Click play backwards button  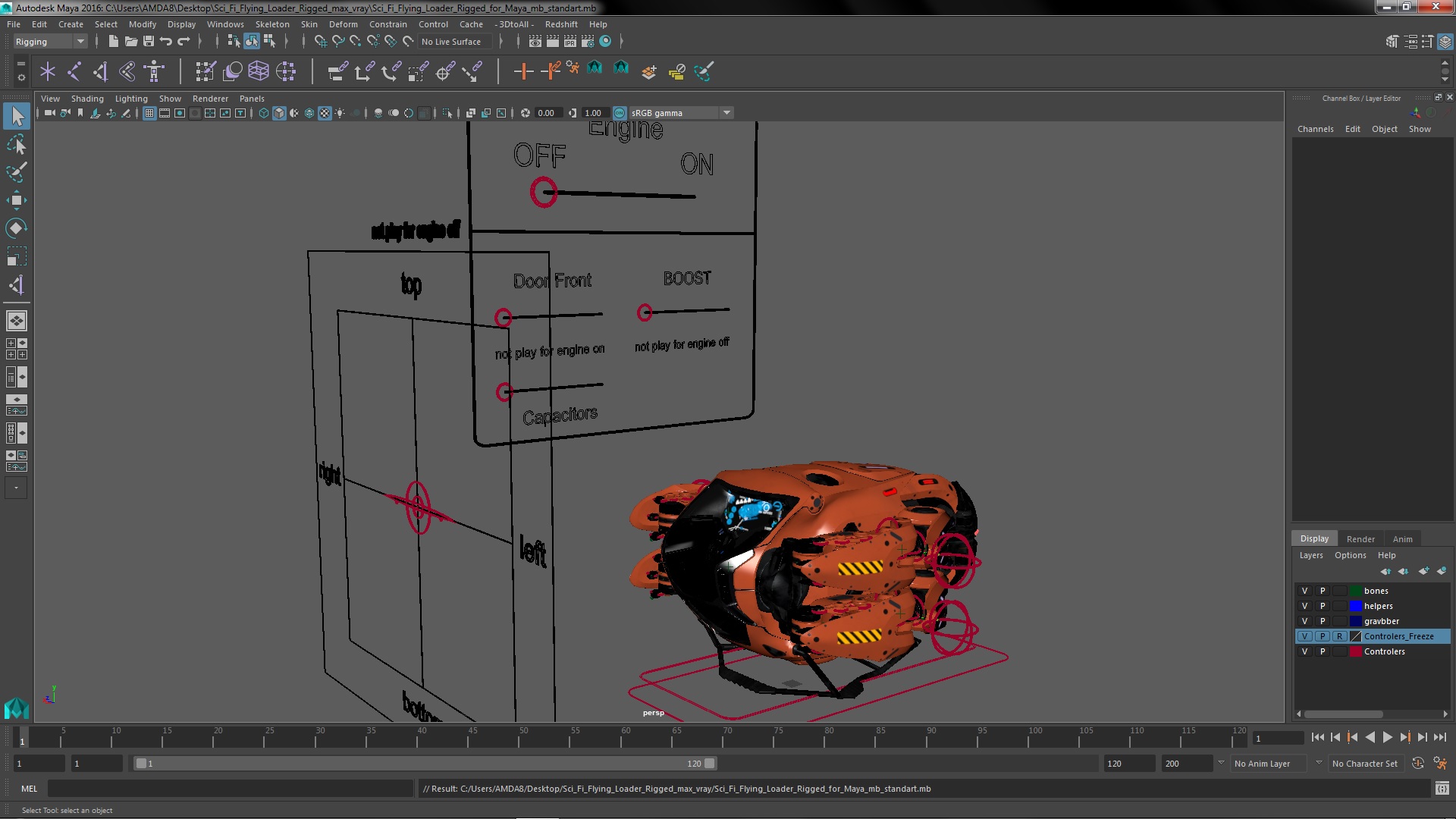click(1370, 737)
